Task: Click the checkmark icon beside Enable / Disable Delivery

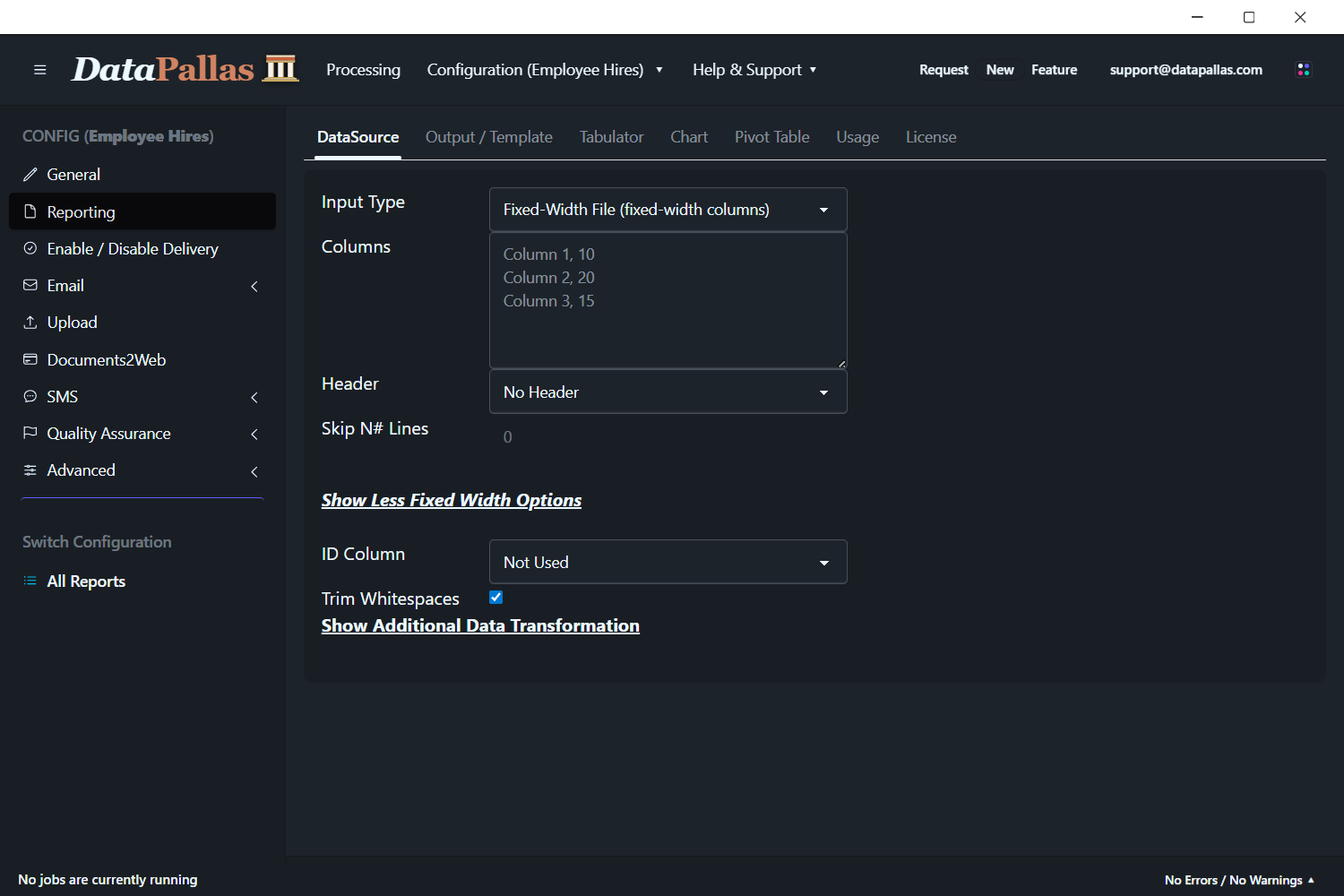Action: (x=30, y=248)
